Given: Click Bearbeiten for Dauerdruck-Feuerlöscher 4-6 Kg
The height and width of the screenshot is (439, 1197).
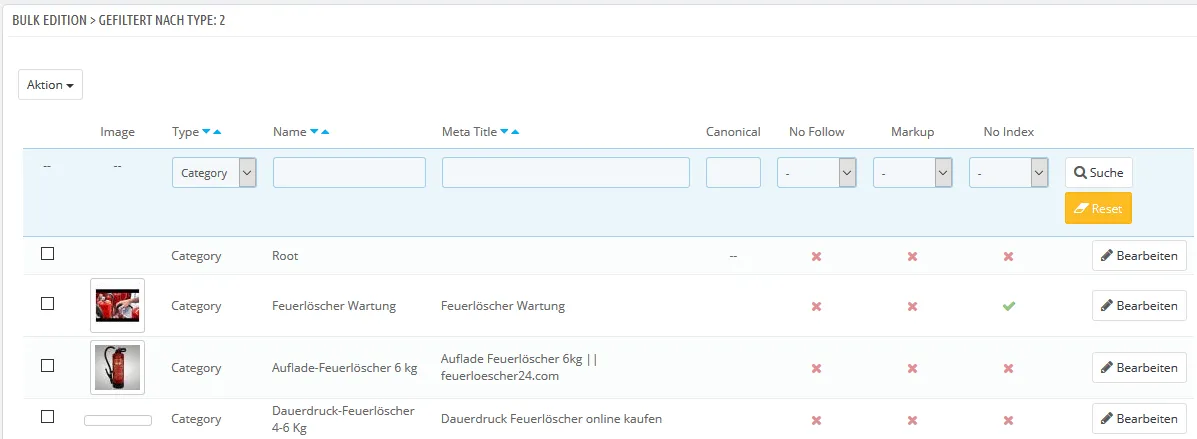Looking at the screenshot, I should coord(1140,418).
